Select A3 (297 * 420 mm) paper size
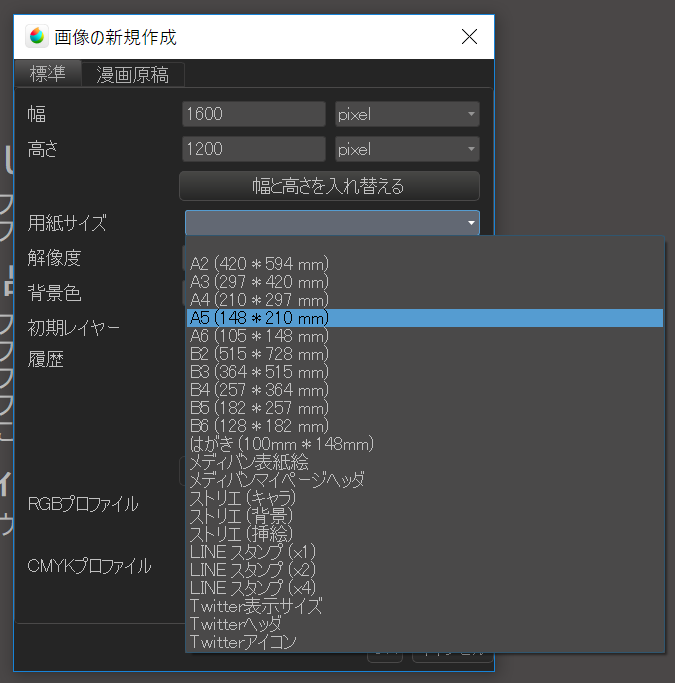The height and width of the screenshot is (683, 675). (425, 282)
